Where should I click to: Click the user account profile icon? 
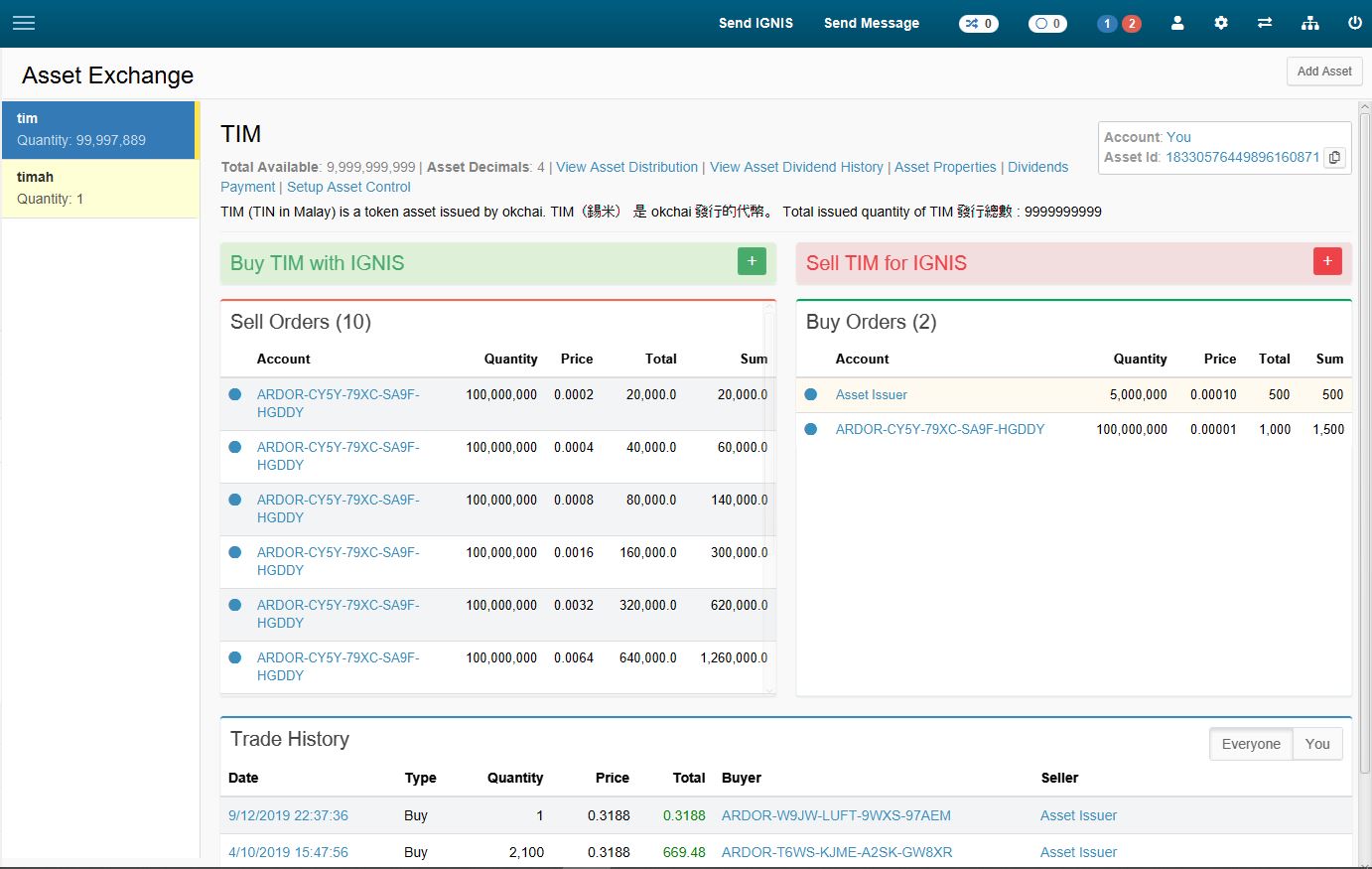[1177, 23]
